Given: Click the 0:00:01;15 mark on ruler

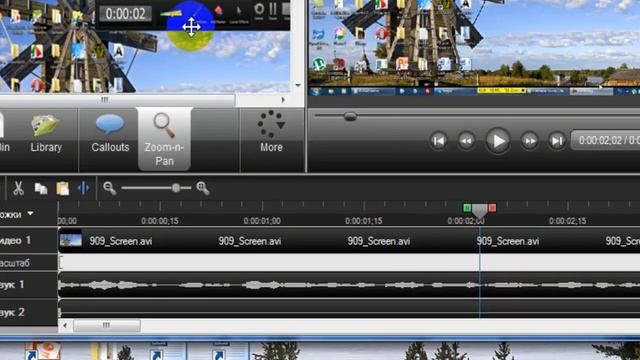Looking at the screenshot, I should [x=363, y=221].
